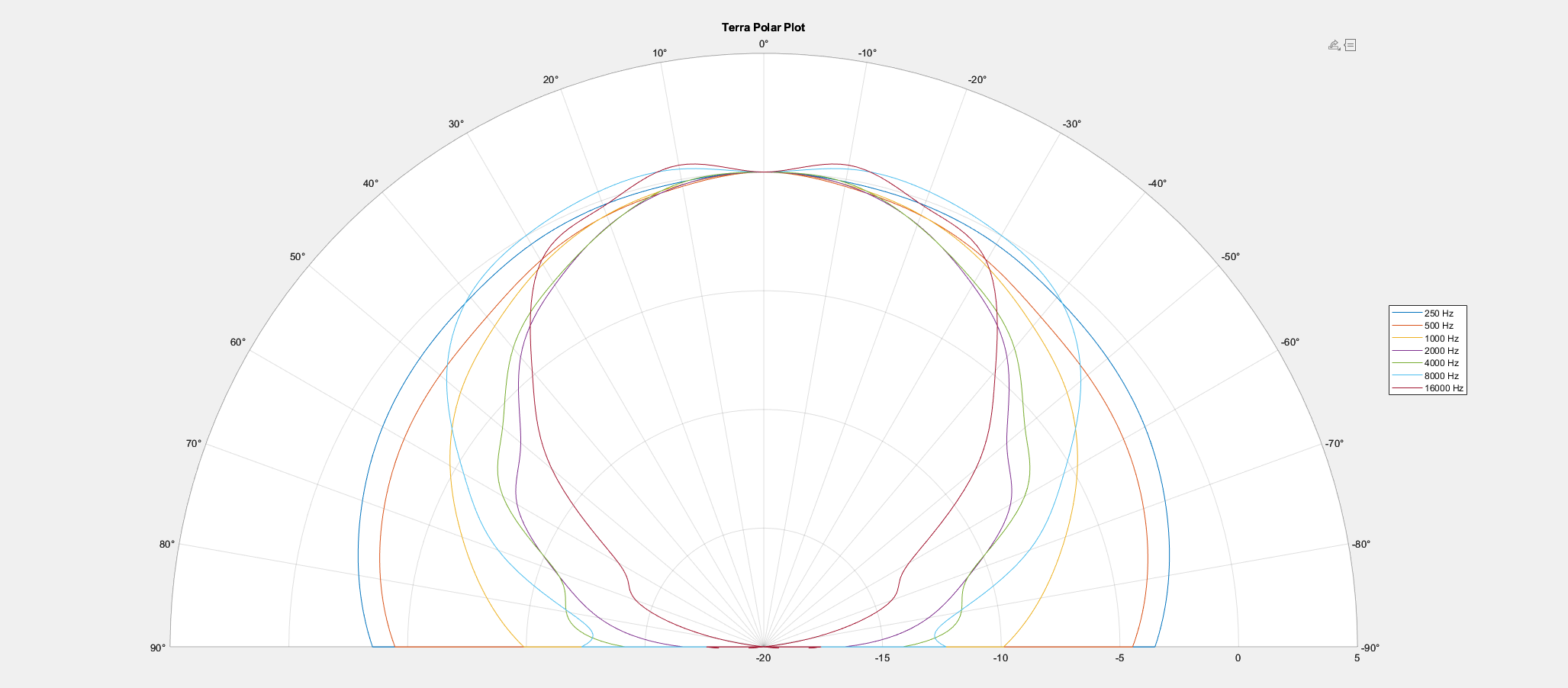The image size is (1568, 688).
Task: Enable the Data Tips tool icon
Action: click(1351, 45)
